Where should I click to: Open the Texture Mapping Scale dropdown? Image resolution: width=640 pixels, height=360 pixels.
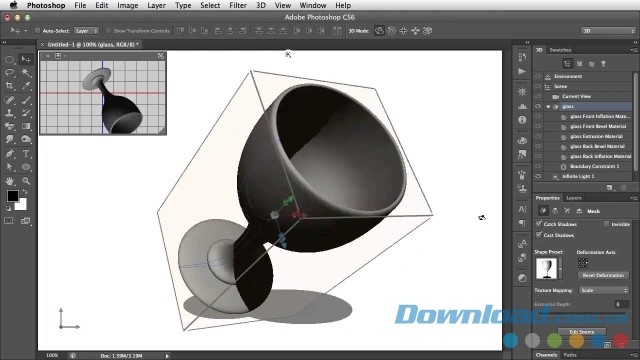click(x=604, y=290)
